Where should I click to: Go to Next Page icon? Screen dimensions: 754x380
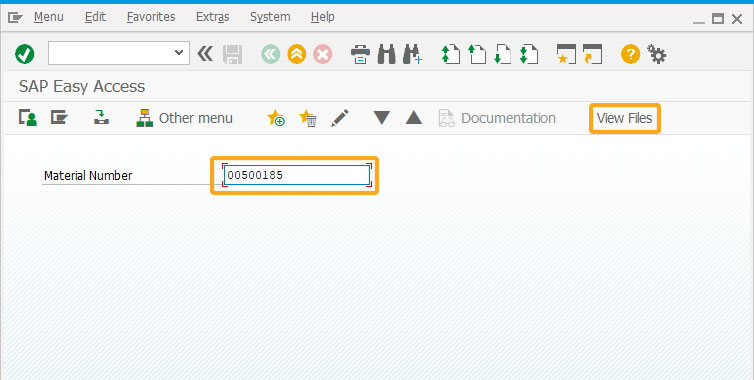pyautogui.click(x=503, y=54)
